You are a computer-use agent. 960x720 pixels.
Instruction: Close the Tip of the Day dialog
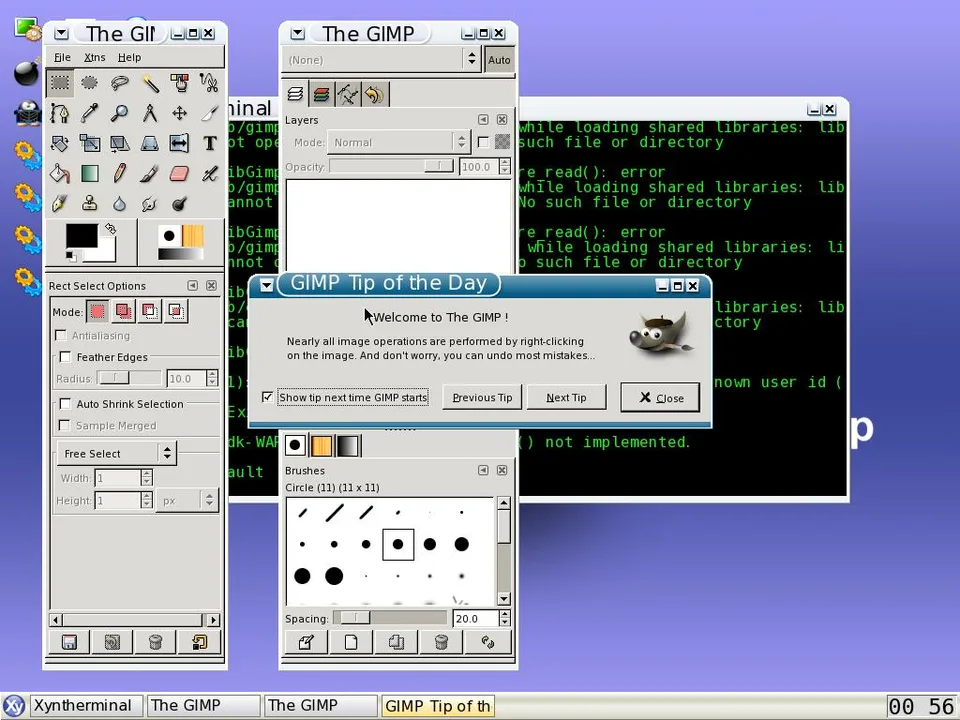coord(661,397)
